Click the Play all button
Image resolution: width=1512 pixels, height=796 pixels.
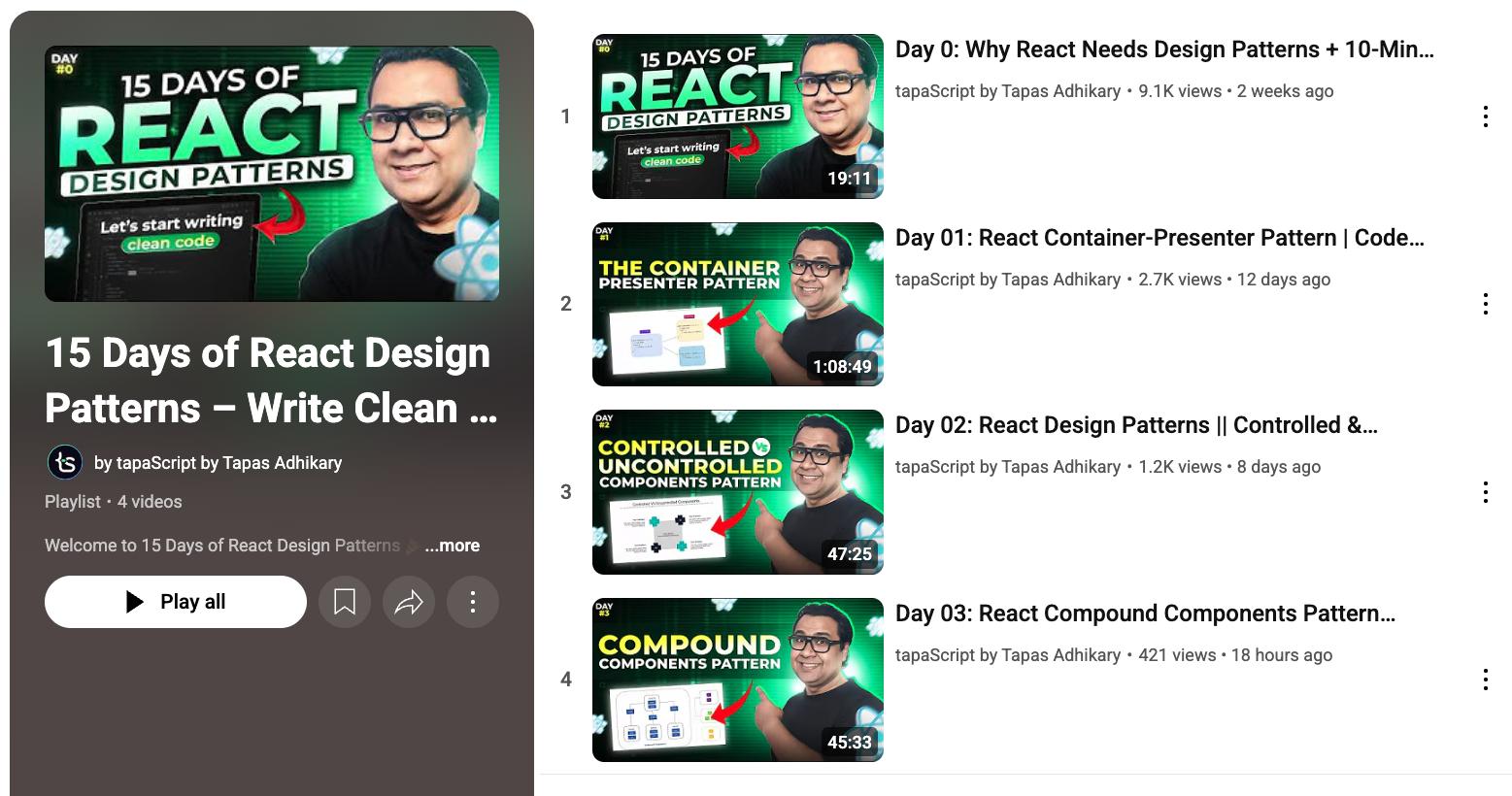coord(175,601)
